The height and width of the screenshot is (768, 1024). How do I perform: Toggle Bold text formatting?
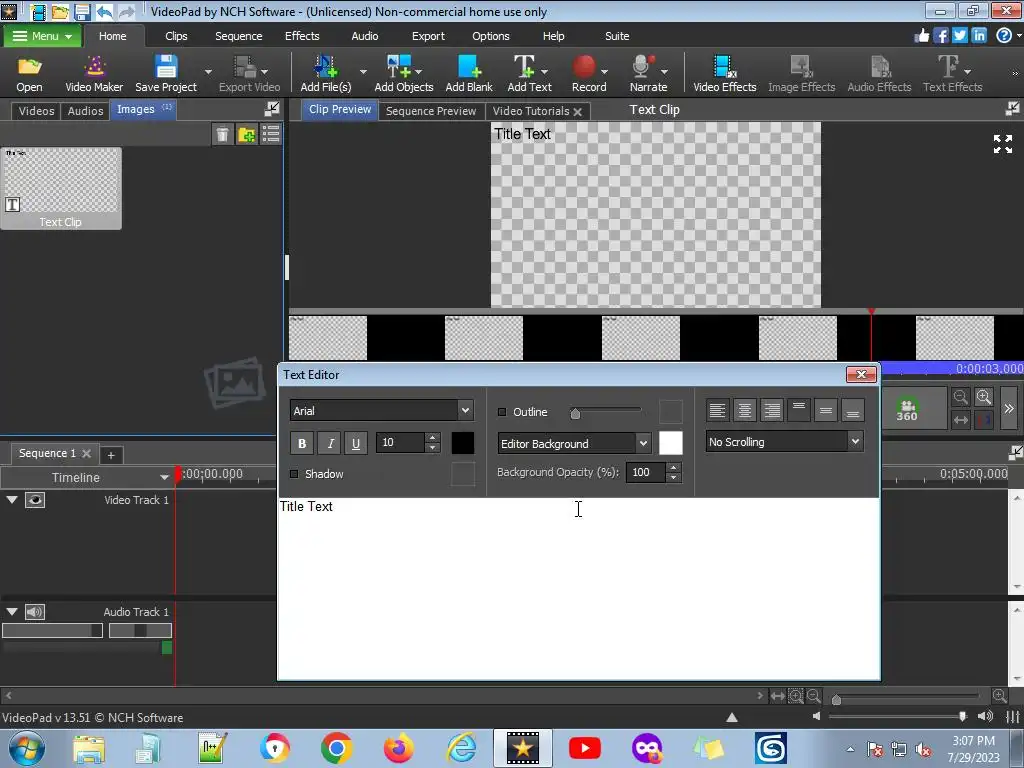tap(302, 443)
